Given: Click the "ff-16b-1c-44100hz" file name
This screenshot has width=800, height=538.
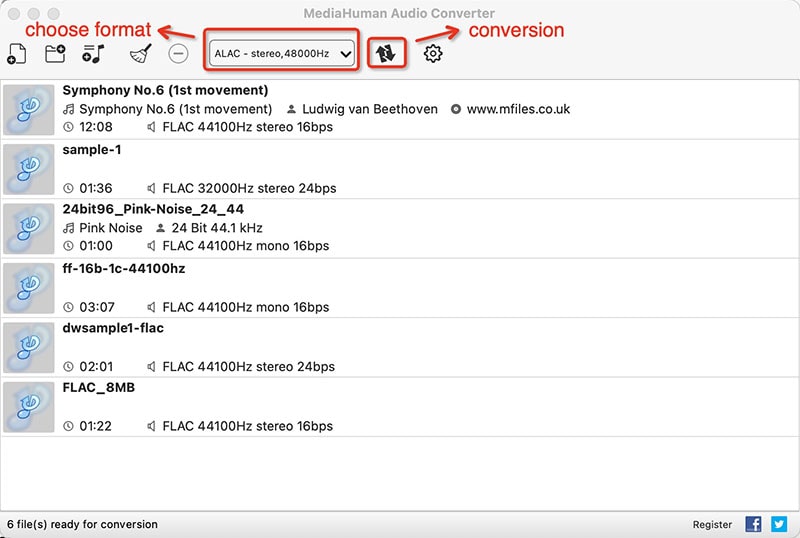Looking at the screenshot, I should (124, 269).
